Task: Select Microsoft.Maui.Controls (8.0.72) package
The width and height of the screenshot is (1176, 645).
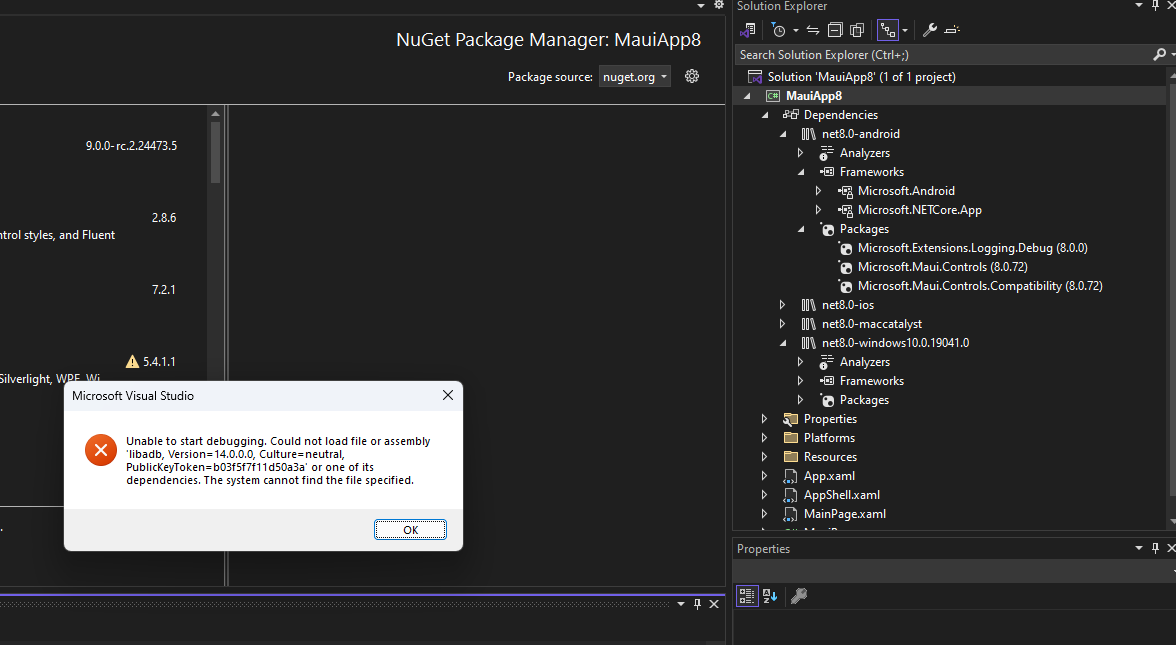Action: [943, 267]
